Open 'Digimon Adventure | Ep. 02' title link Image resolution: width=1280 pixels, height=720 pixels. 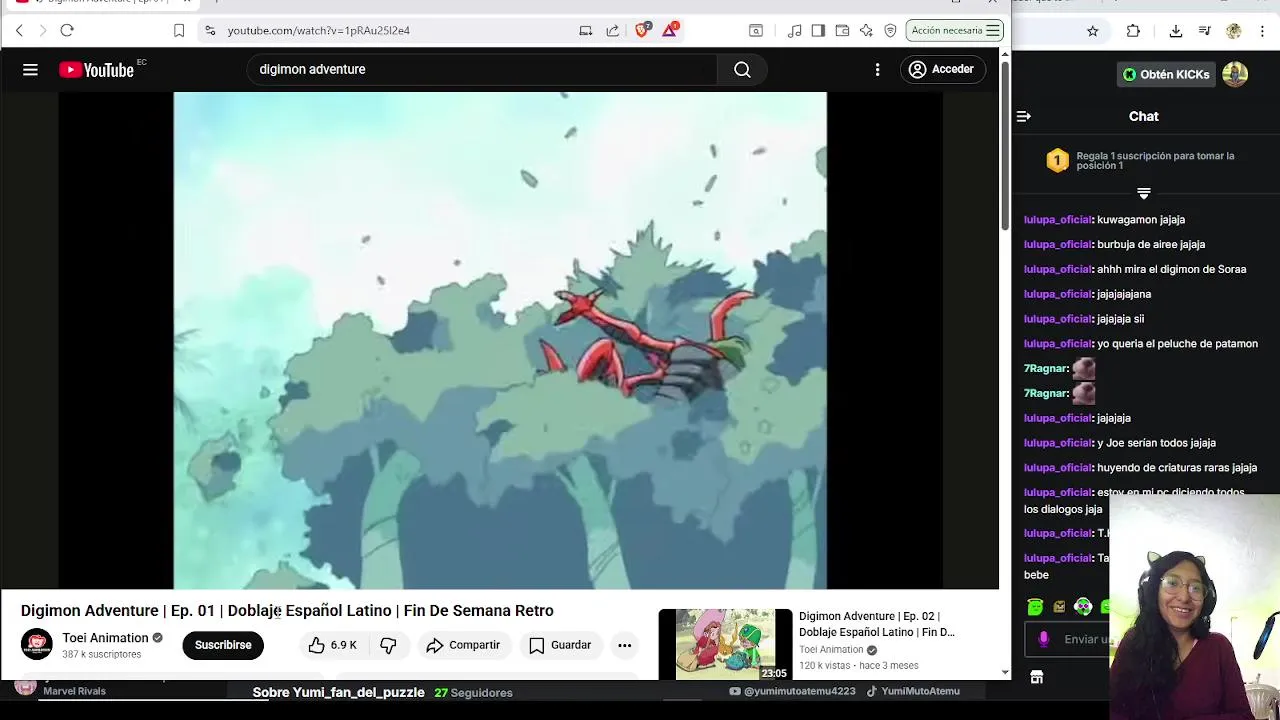pos(877,624)
